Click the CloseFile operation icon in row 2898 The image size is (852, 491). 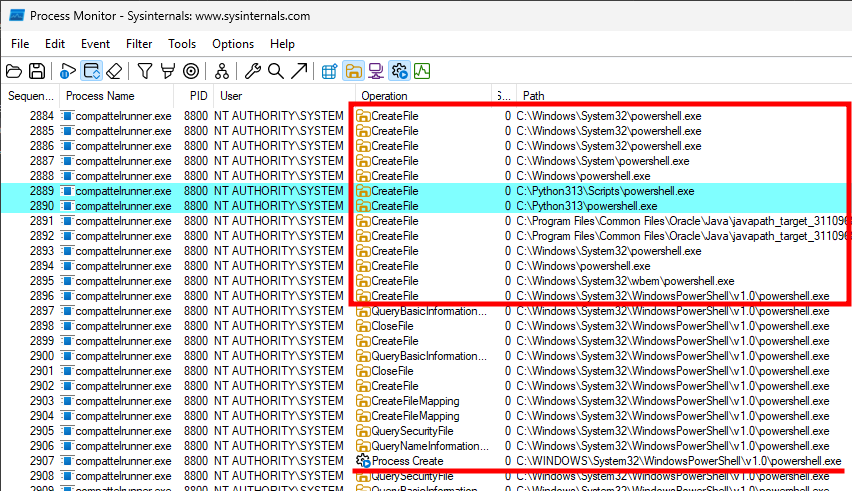point(363,326)
